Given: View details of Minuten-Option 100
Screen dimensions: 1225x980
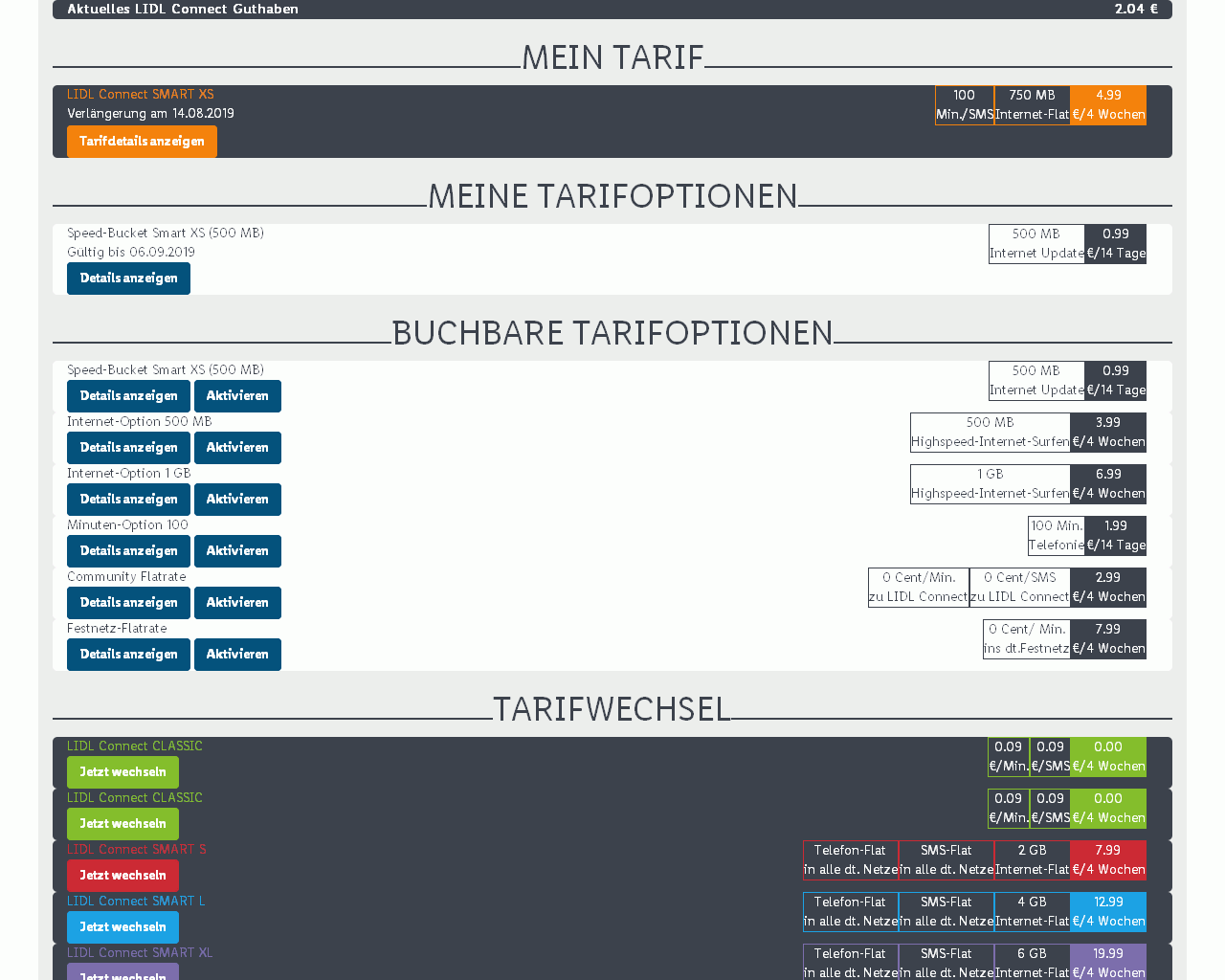Looking at the screenshot, I should tap(128, 551).
